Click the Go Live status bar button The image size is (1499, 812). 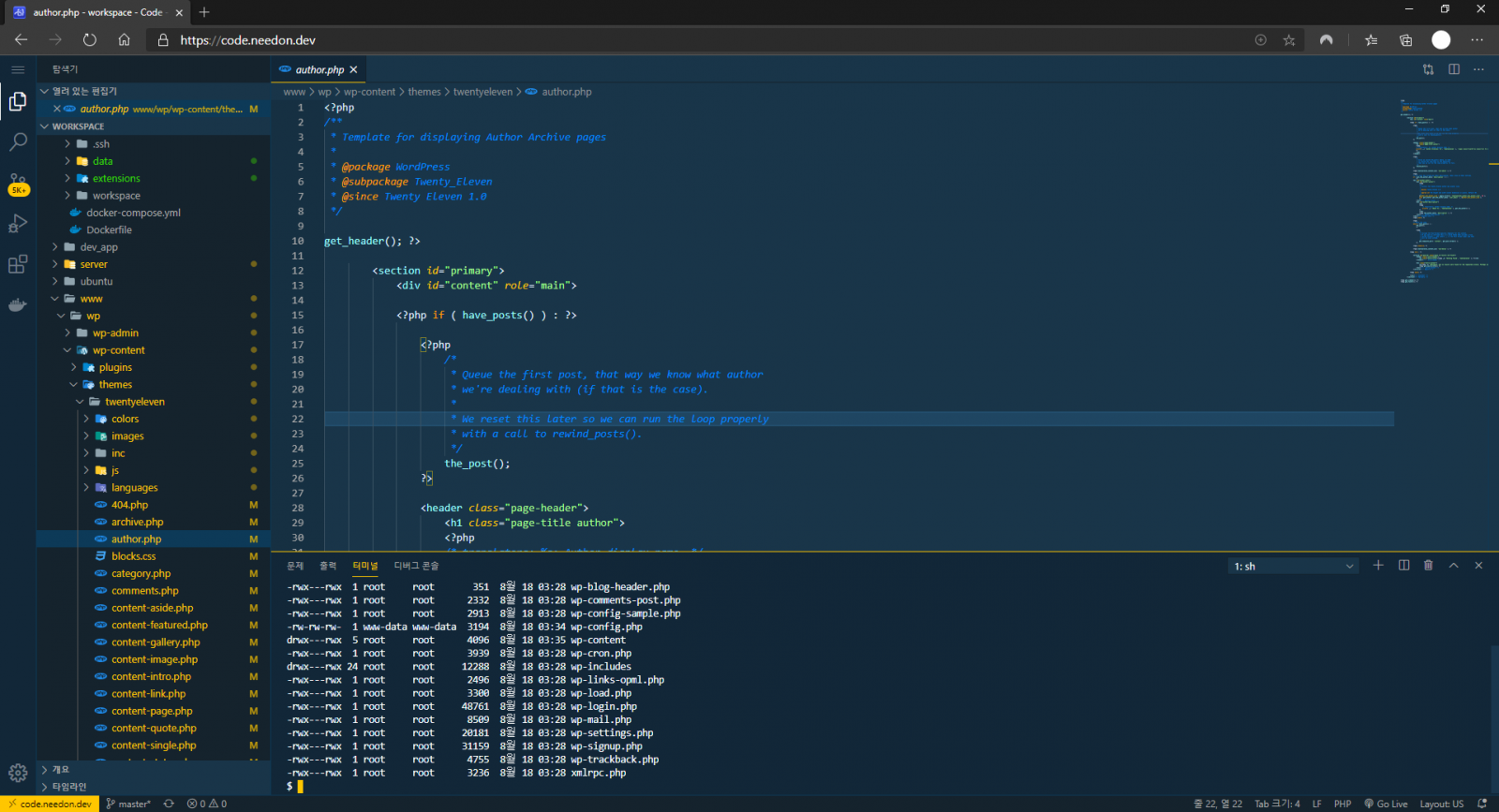pos(1386,804)
